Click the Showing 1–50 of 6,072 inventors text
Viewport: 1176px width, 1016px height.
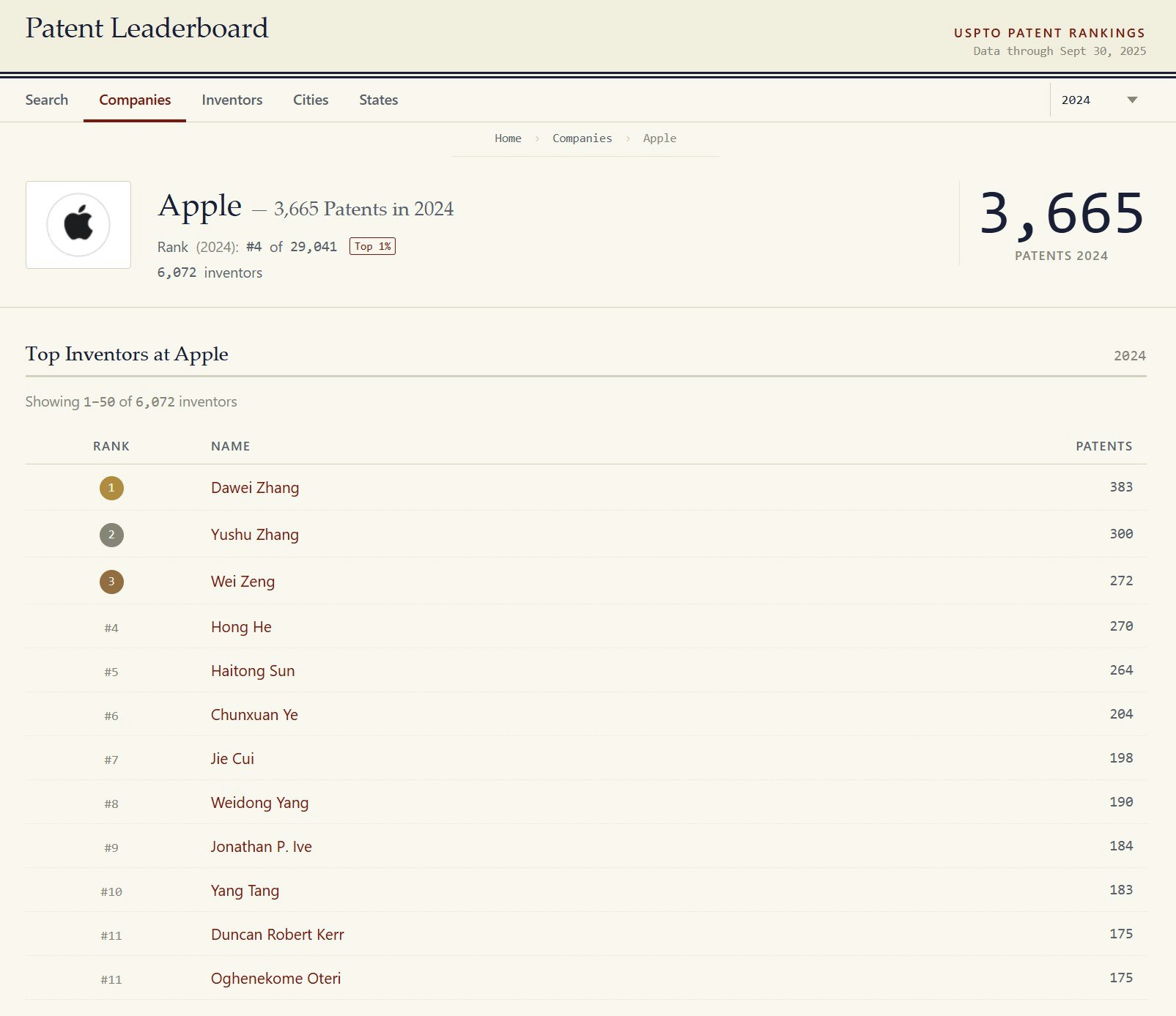point(131,401)
